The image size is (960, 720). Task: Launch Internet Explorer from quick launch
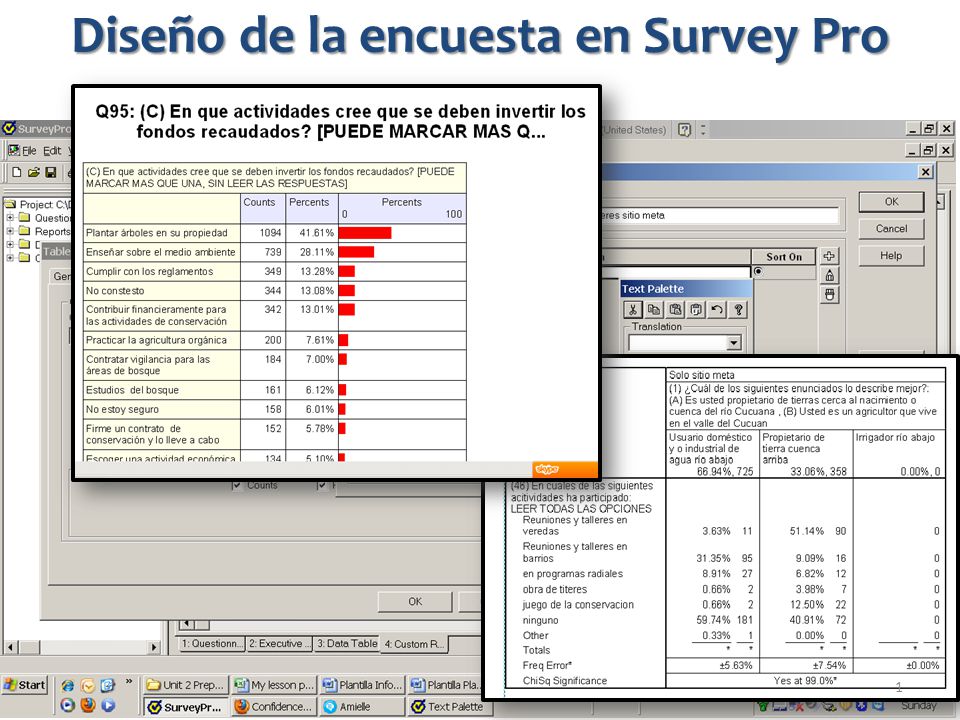point(67,685)
